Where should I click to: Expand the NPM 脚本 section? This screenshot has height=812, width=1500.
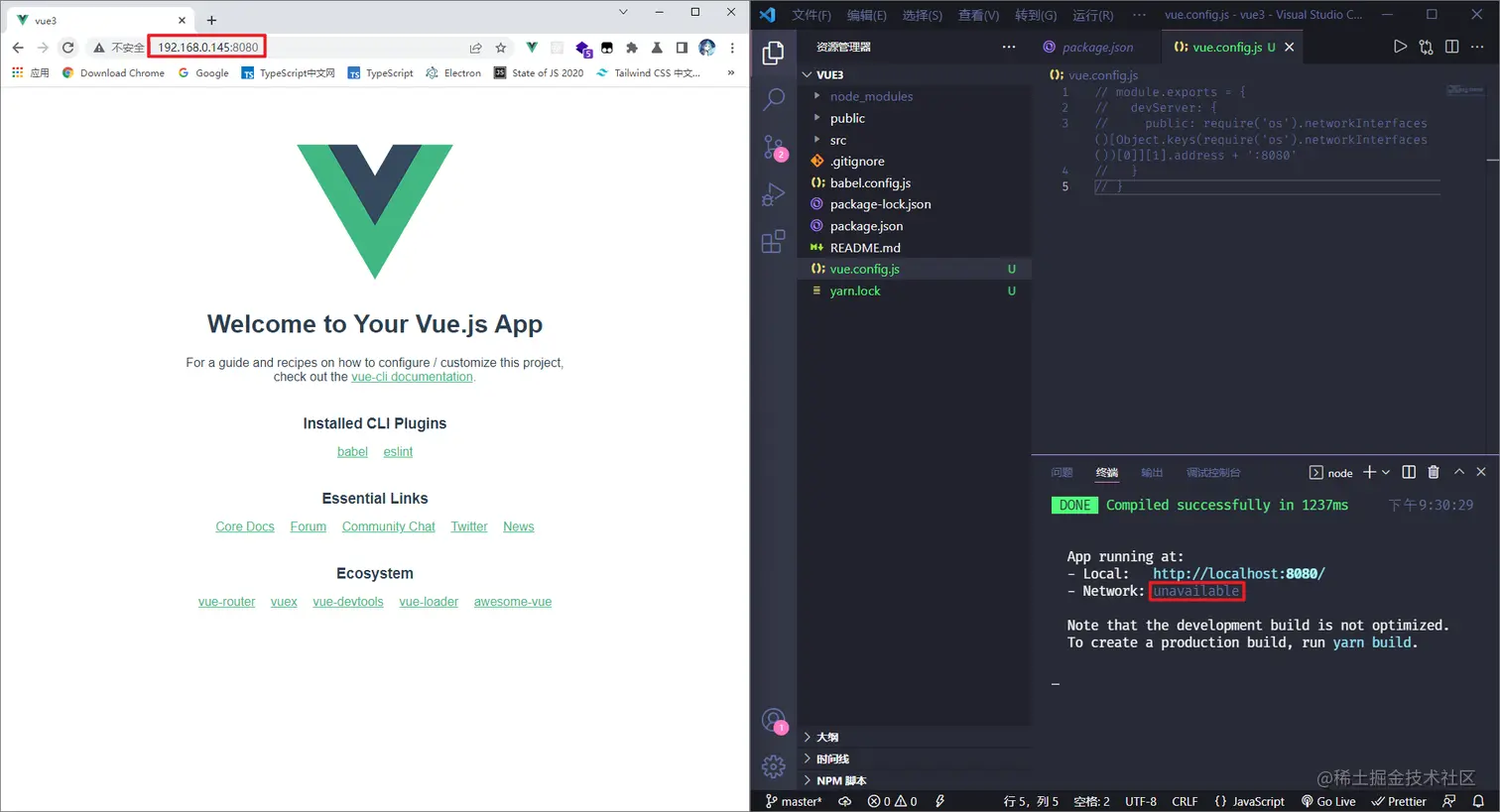843,780
